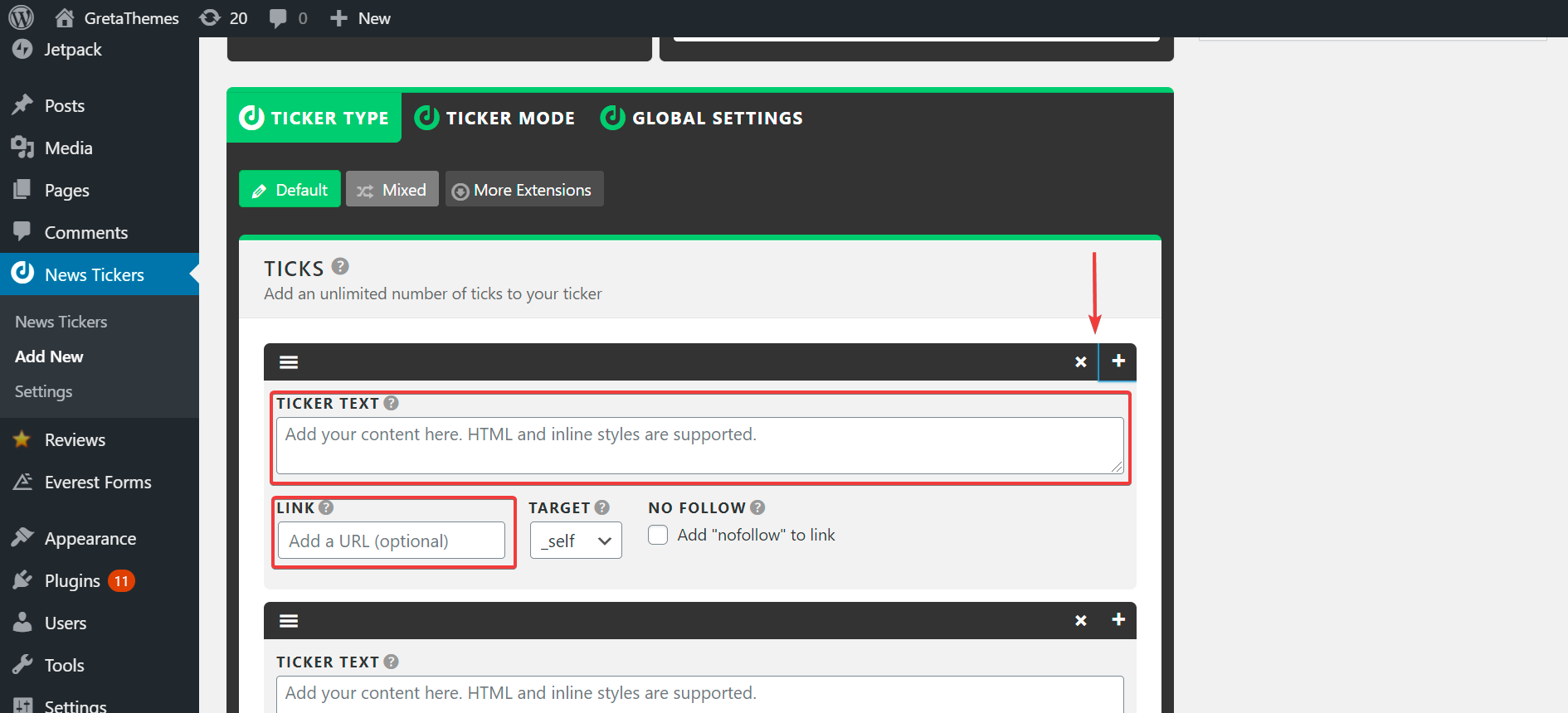Click the Plugins plug icon

[22, 580]
